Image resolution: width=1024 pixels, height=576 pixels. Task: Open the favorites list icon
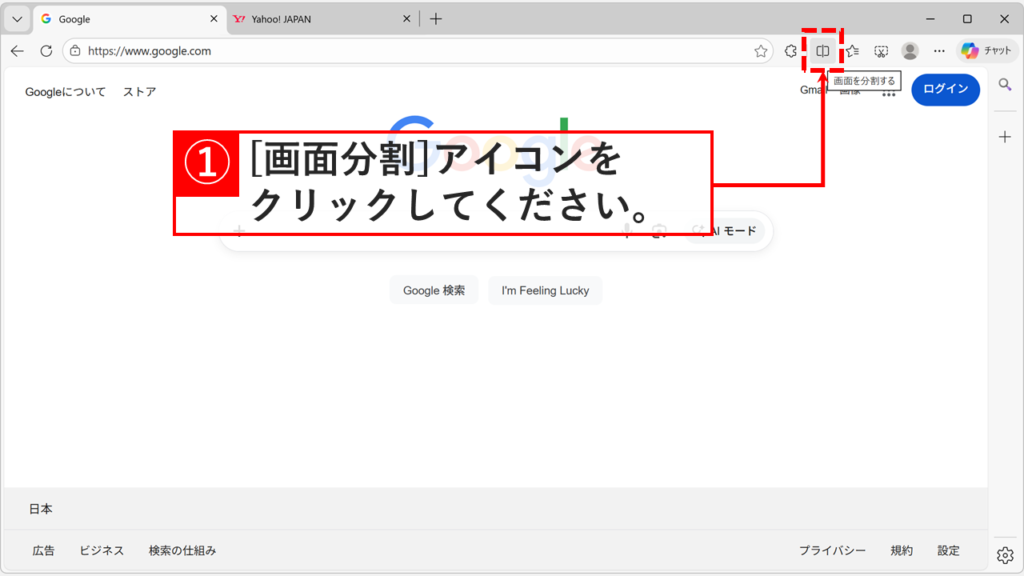tap(850, 50)
